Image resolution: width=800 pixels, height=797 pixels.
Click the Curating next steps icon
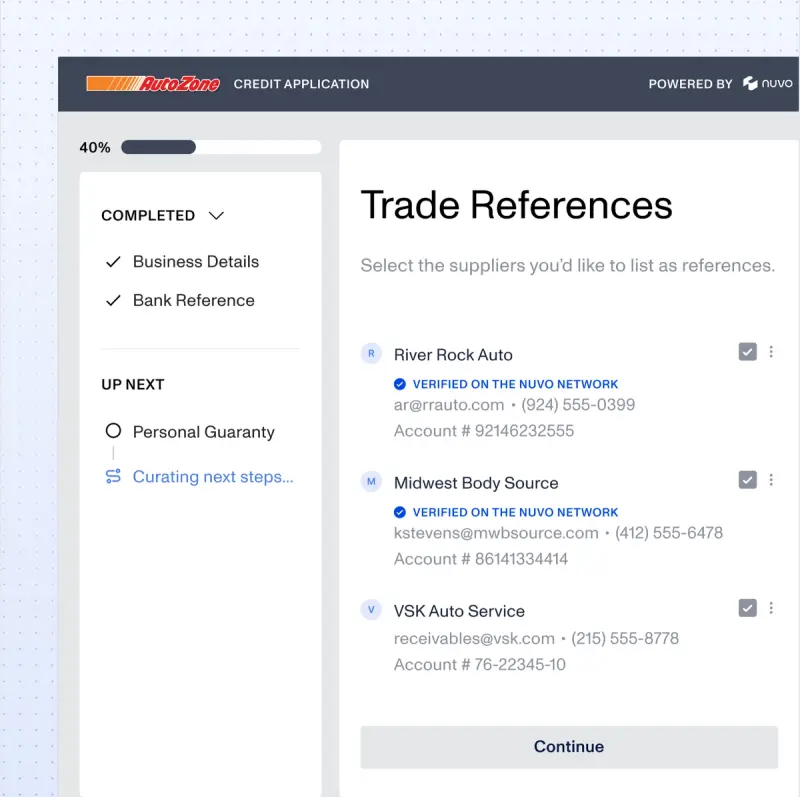(x=113, y=476)
